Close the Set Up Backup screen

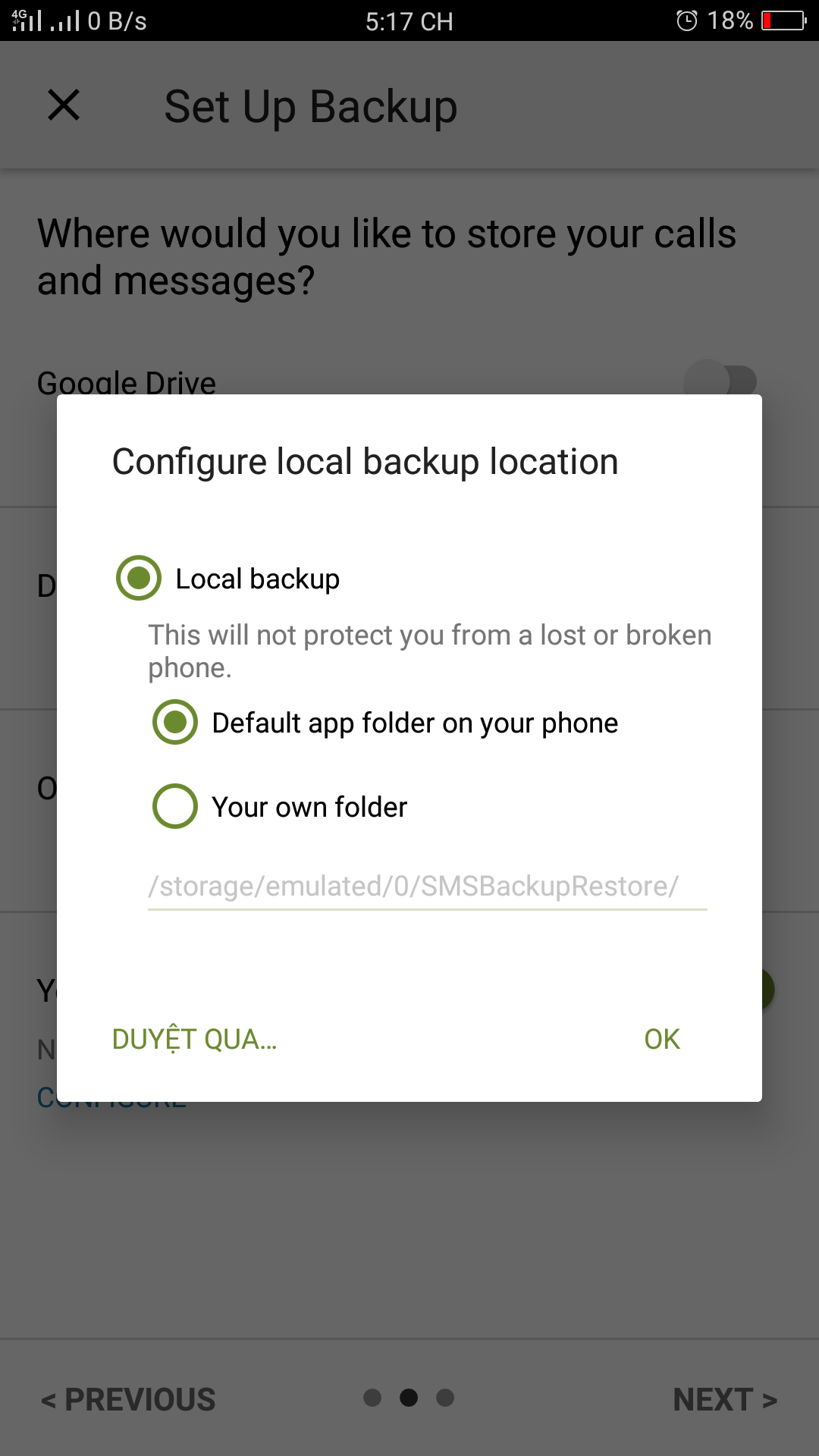[64, 105]
